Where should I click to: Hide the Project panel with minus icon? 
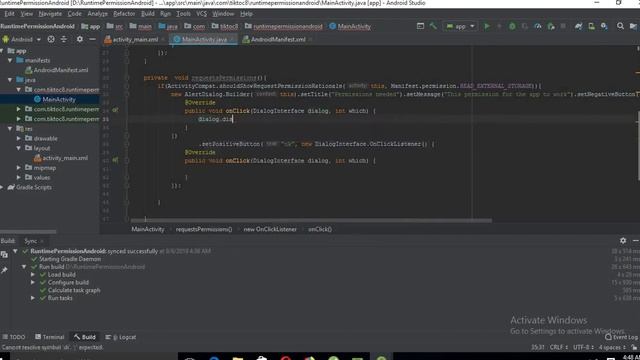point(93,39)
